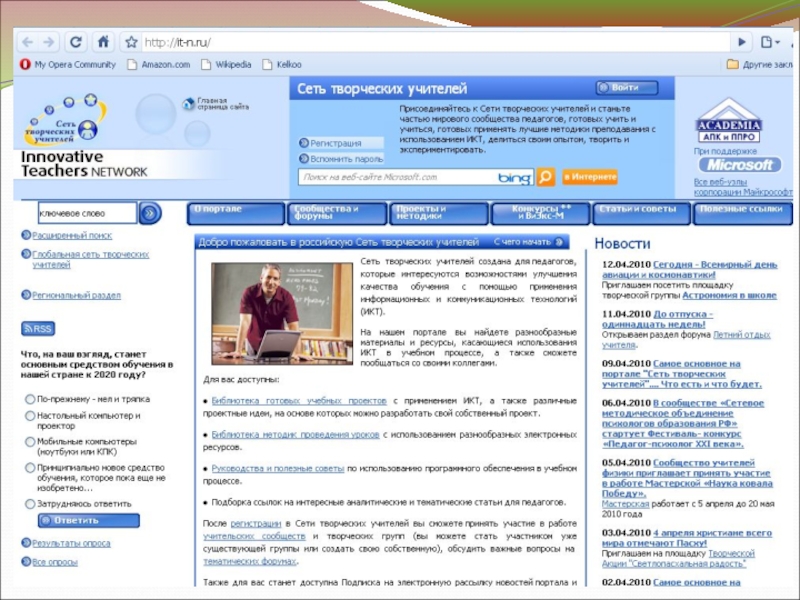Expand 'С чего начать' section
The width and height of the screenshot is (800, 600).
(529, 242)
